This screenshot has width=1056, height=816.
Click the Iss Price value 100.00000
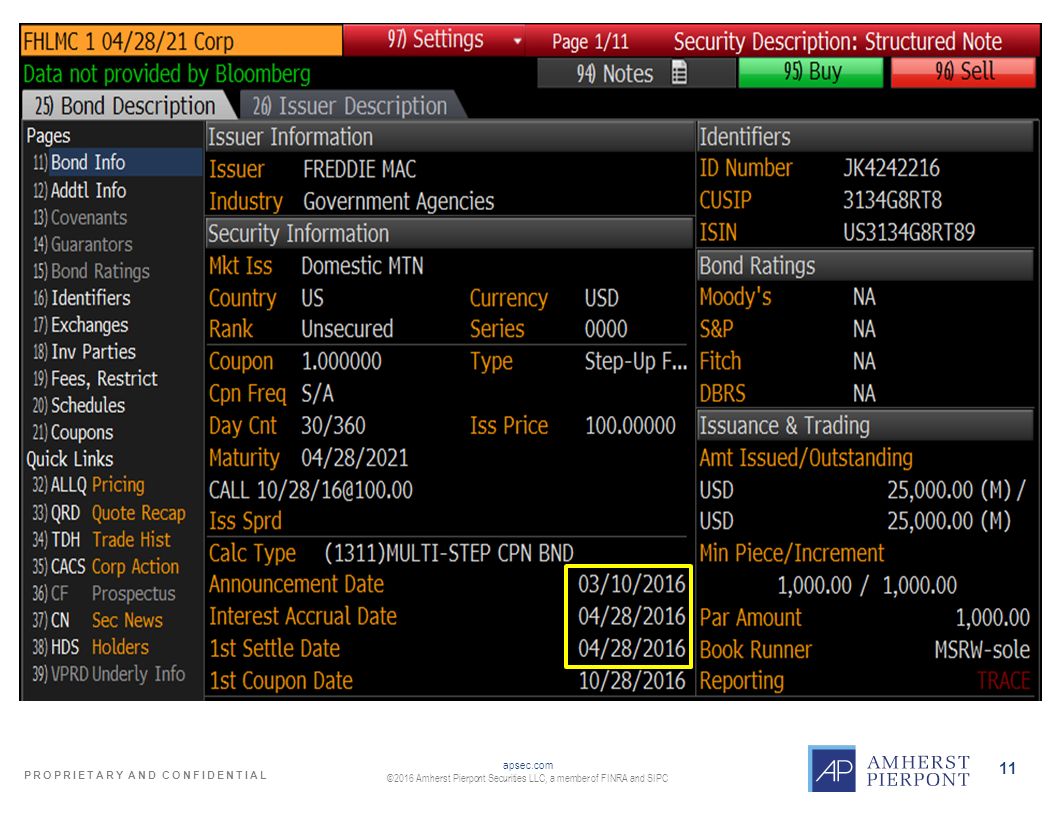(x=630, y=426)
